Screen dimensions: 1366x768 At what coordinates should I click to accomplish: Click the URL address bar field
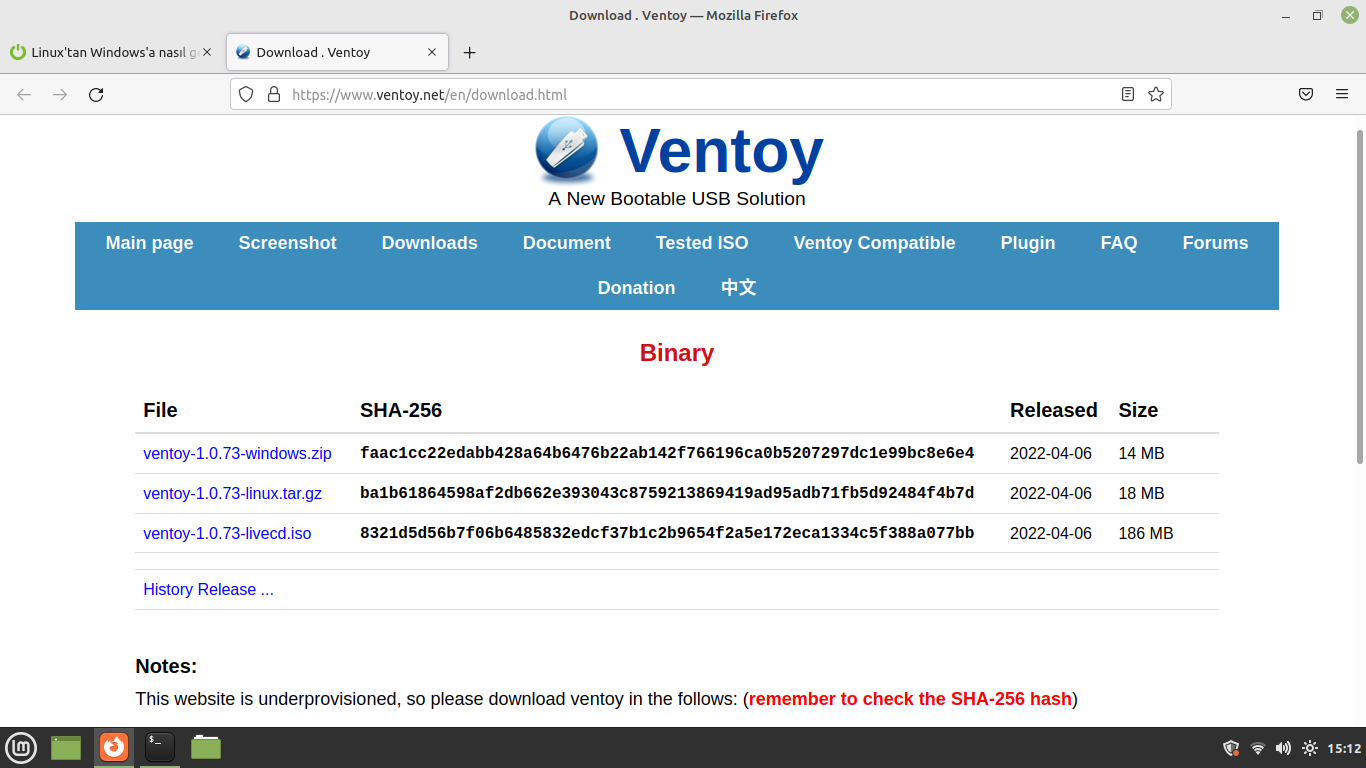point(700,94)
